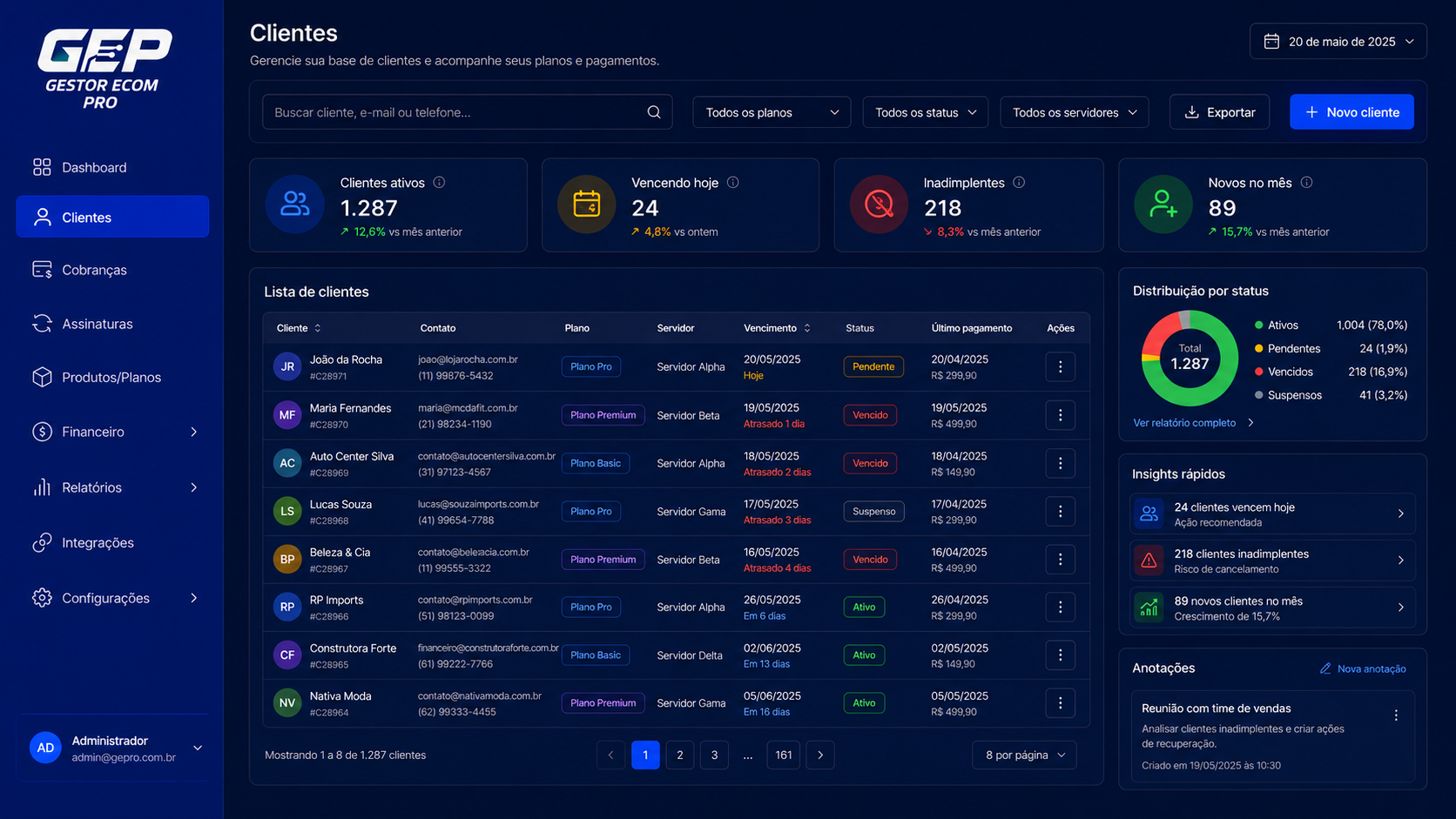The height and width of the screenshot is (819, 1456).
Task: Click the Inadimplentes red icon
Action: pos(879,205)
